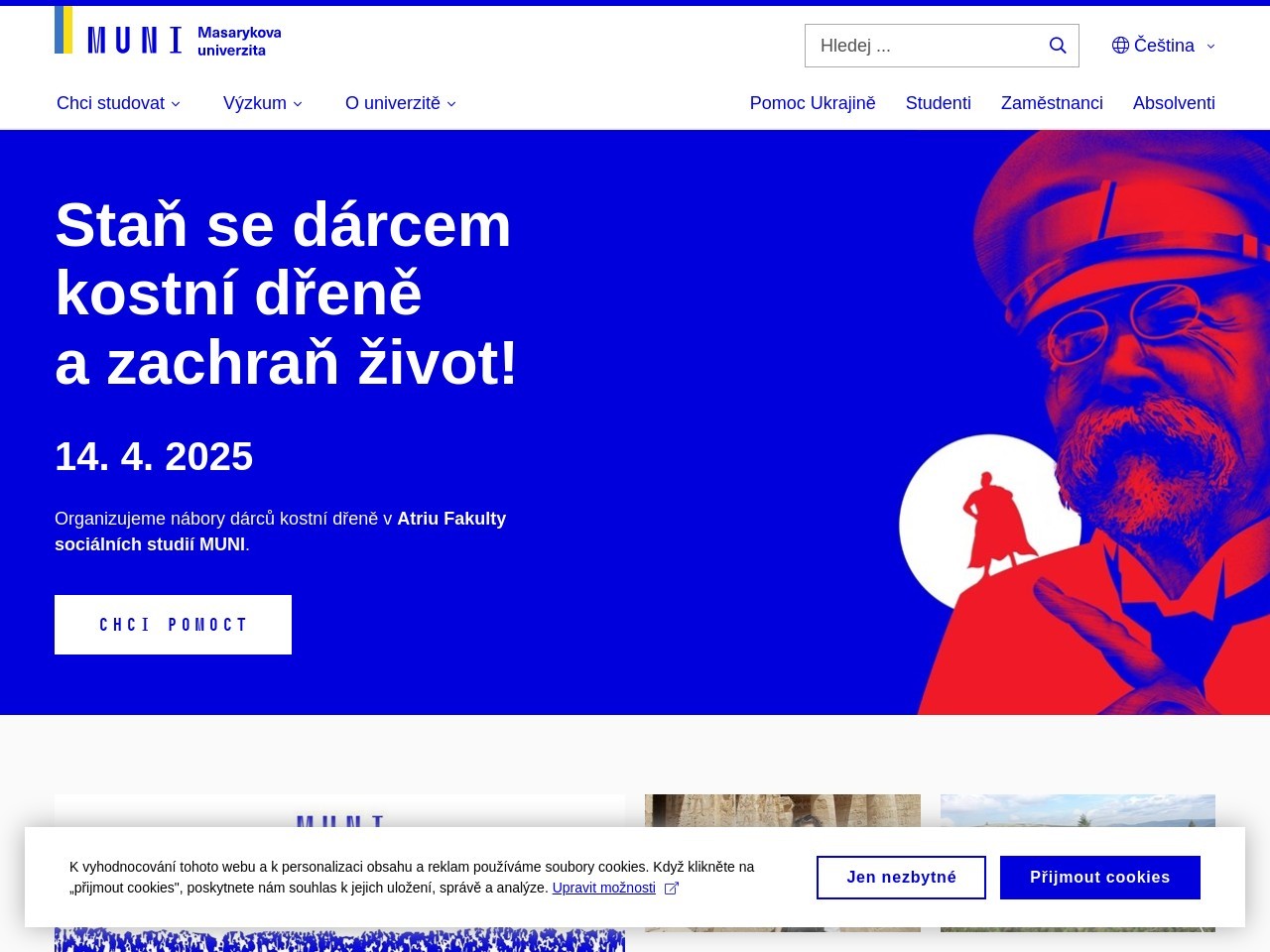Open the Zaměstnanci section
The width and height of the screenshot is (1270, 952).
(x=1052, y=103)
